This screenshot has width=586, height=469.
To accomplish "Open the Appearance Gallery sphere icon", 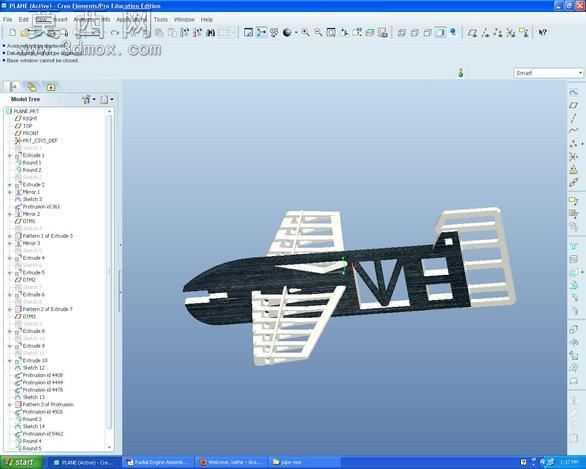I will pyautogui.click(x=287, y=33).
